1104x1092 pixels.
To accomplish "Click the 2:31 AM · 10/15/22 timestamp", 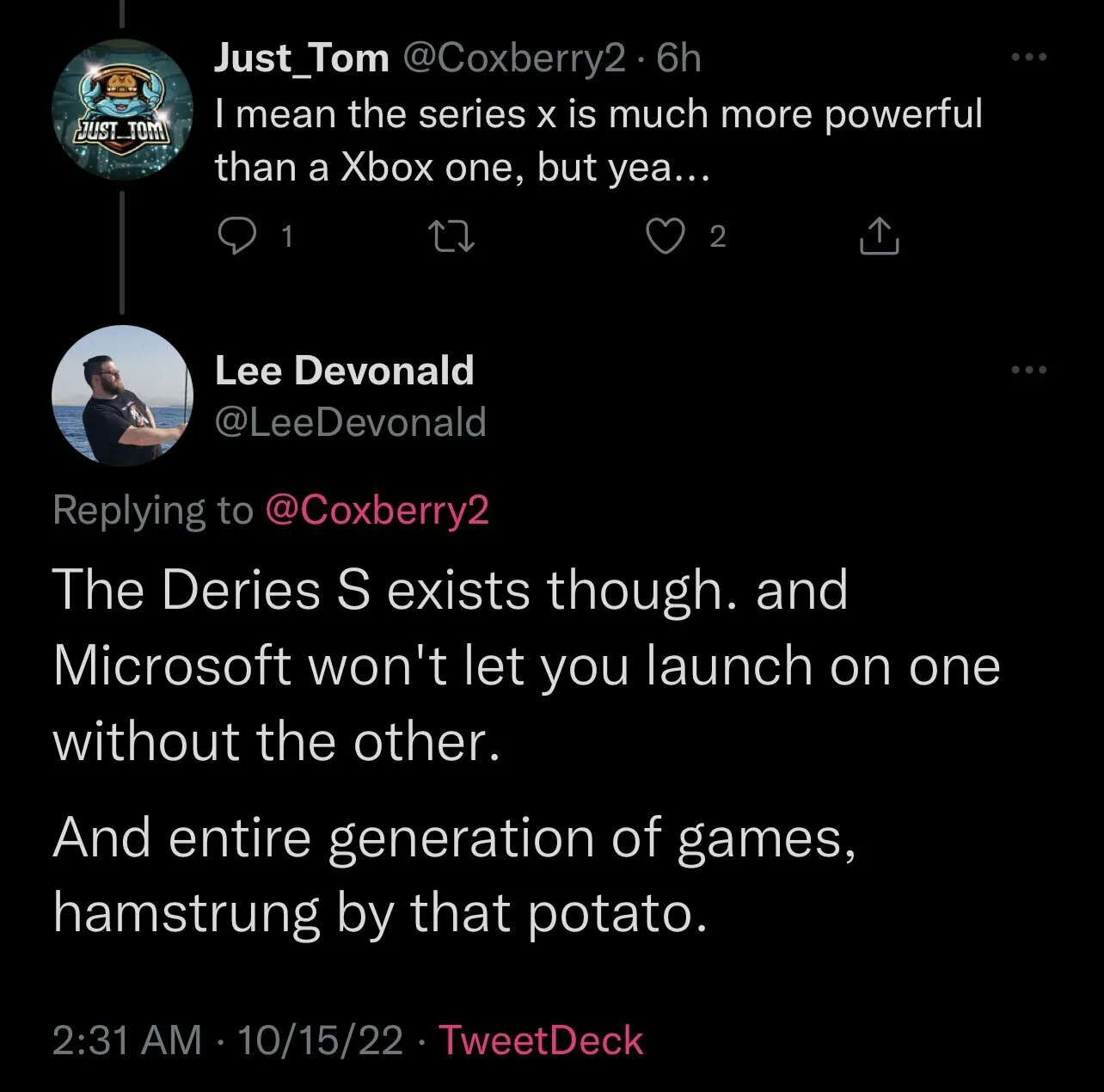I will point(227,1040).
